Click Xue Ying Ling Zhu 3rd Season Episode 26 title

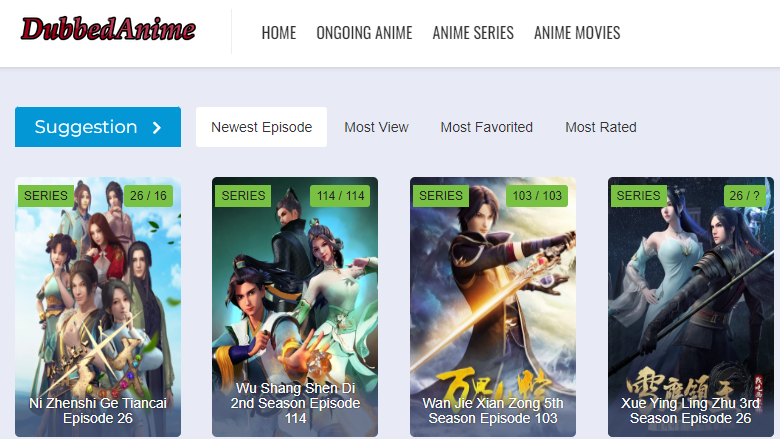click(690, 411)
